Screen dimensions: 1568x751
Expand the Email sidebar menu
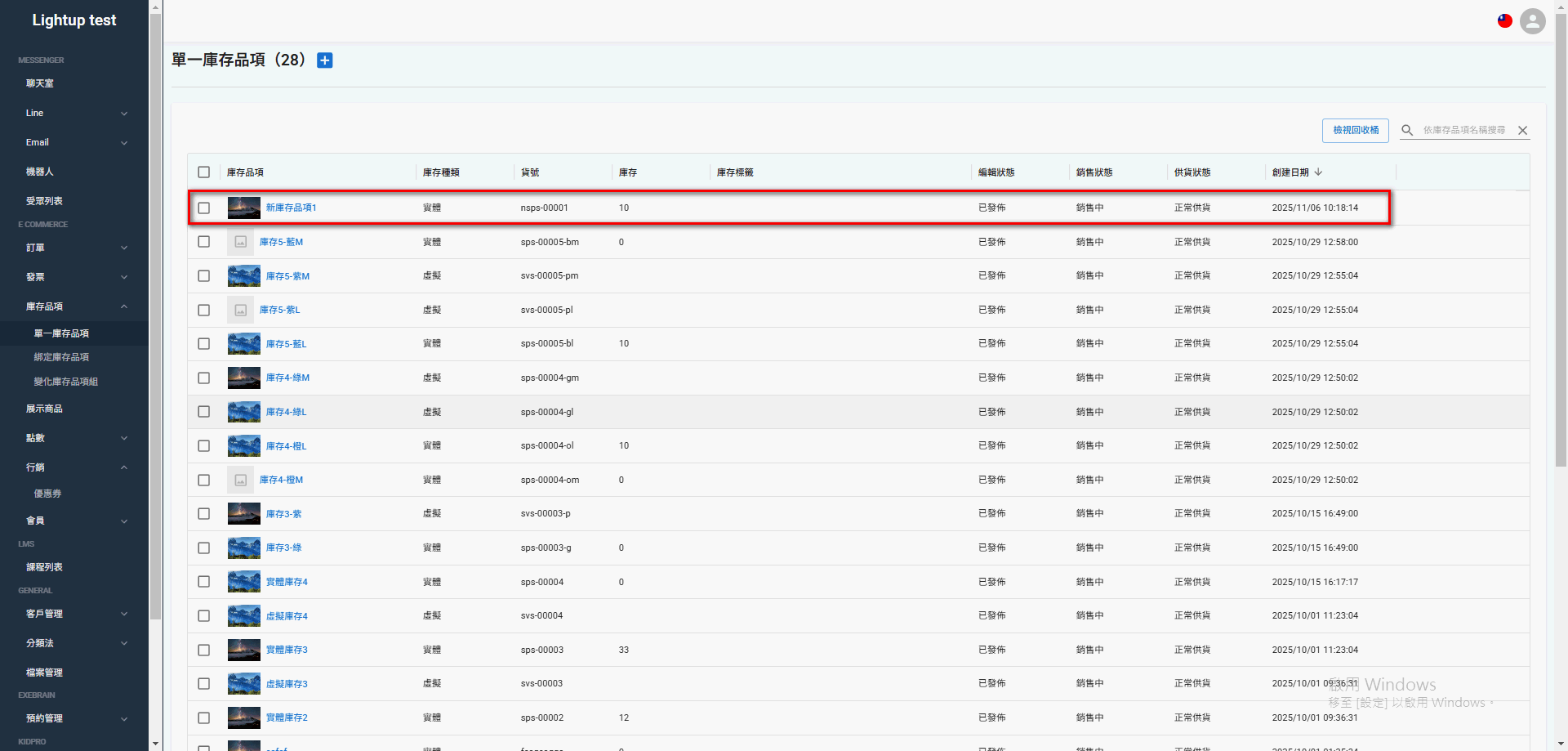coord(74,142)
